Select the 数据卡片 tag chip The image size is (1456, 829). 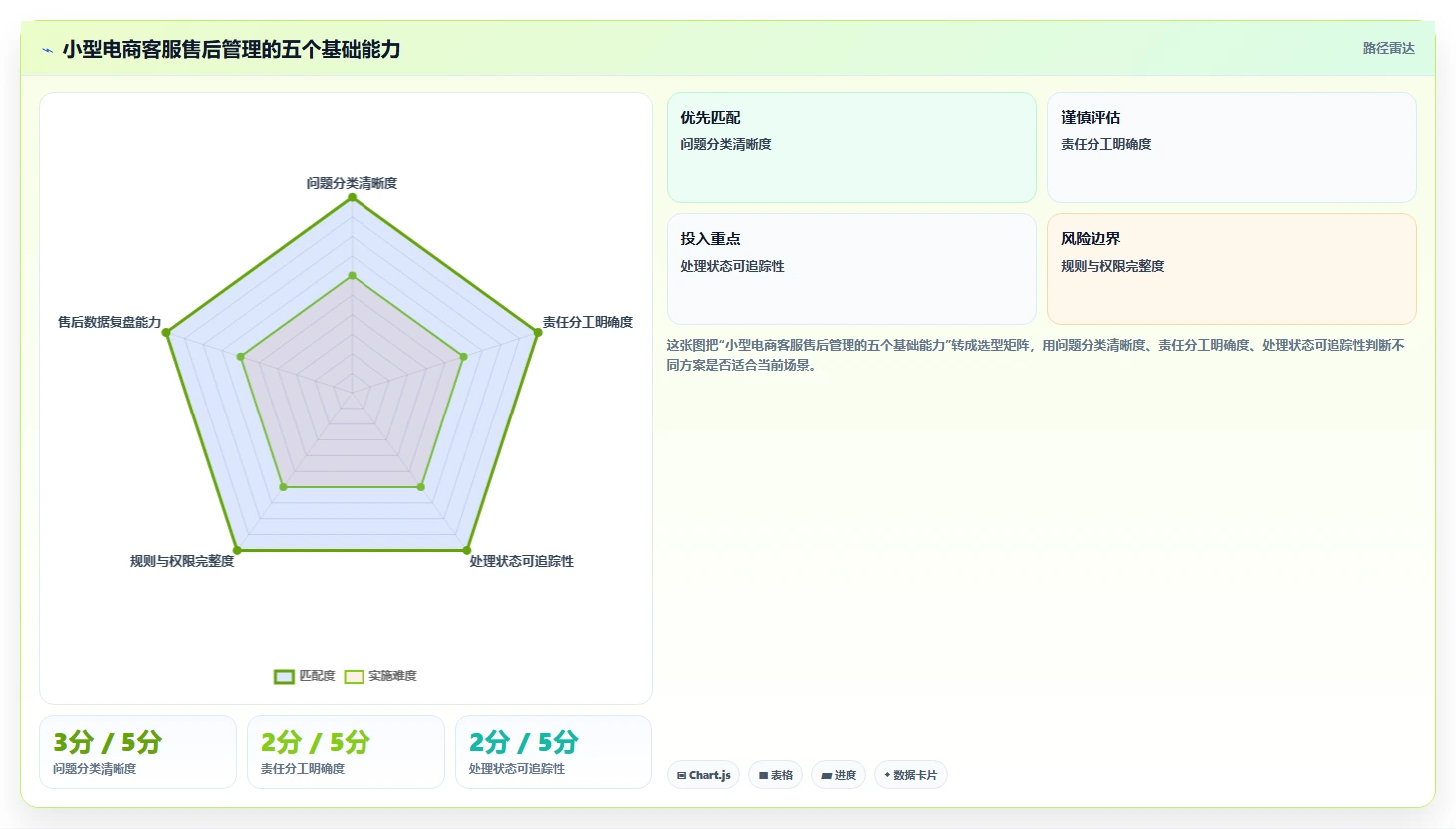pyautogui.click(x=910, y=775)
